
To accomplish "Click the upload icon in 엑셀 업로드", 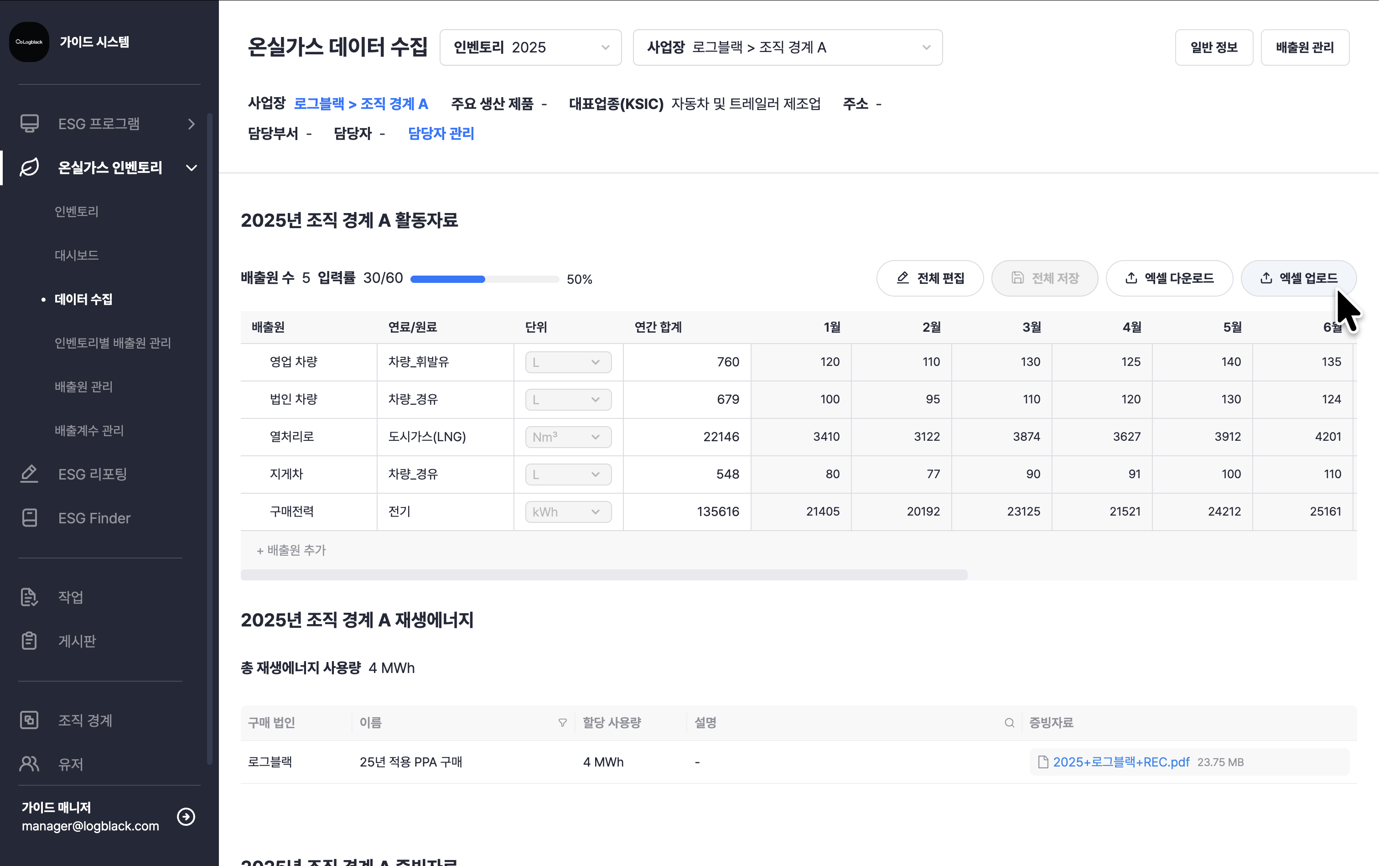I will click(1266, 278).
